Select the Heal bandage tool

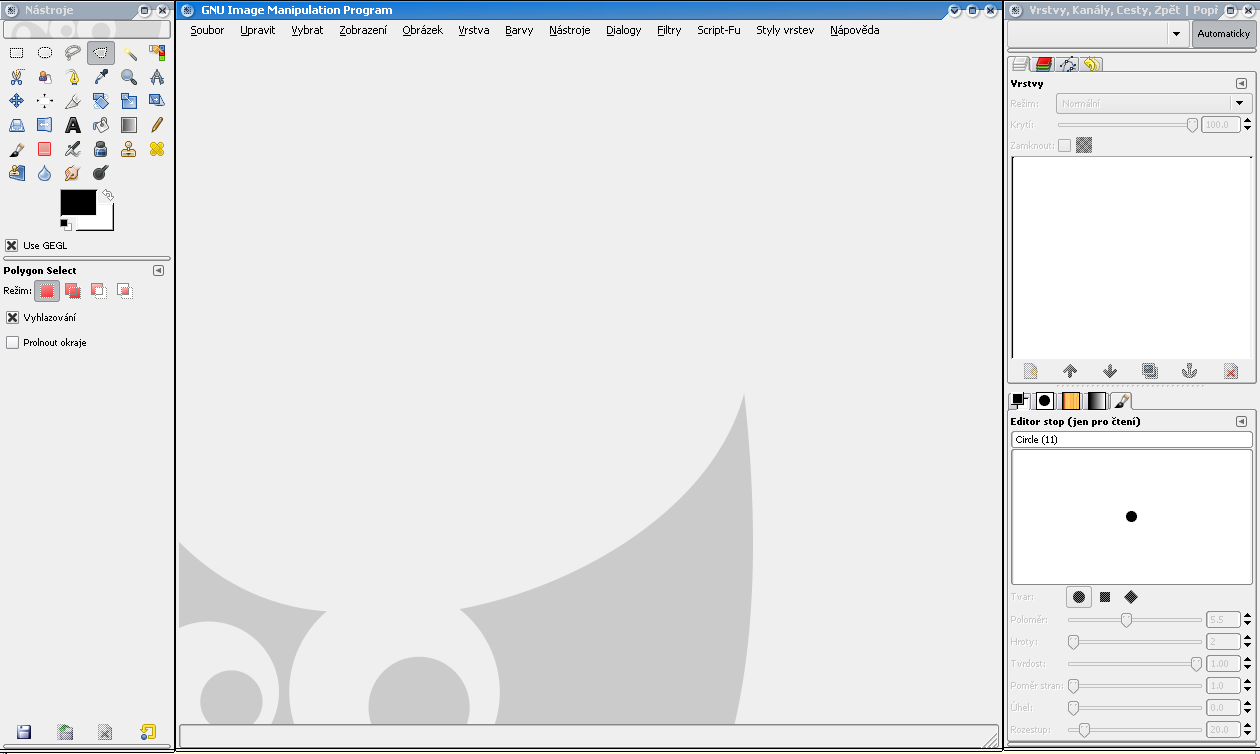coord(157,149)
